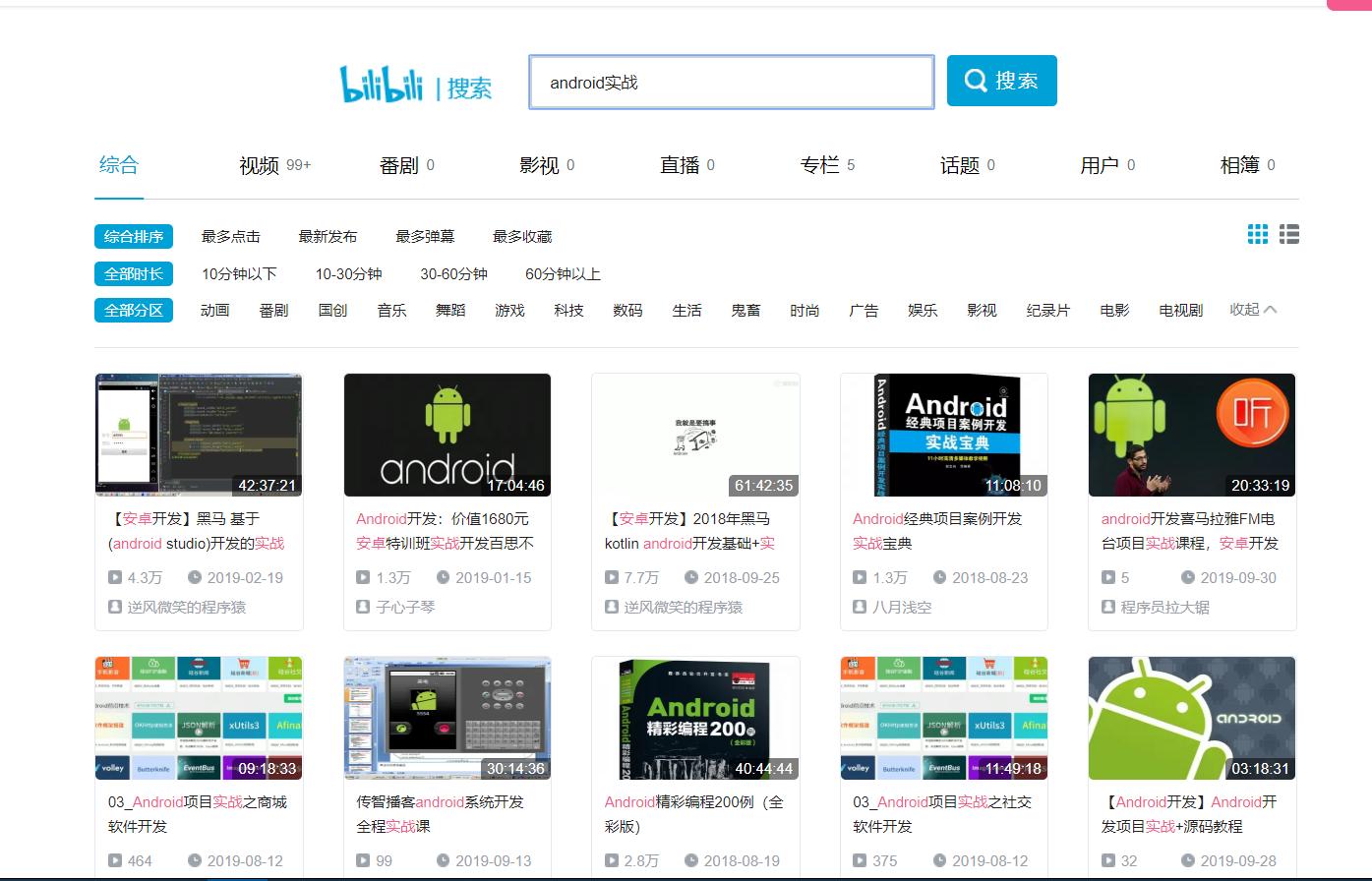Click inside the search input field

pyautogui.click(x=731, y=82)
